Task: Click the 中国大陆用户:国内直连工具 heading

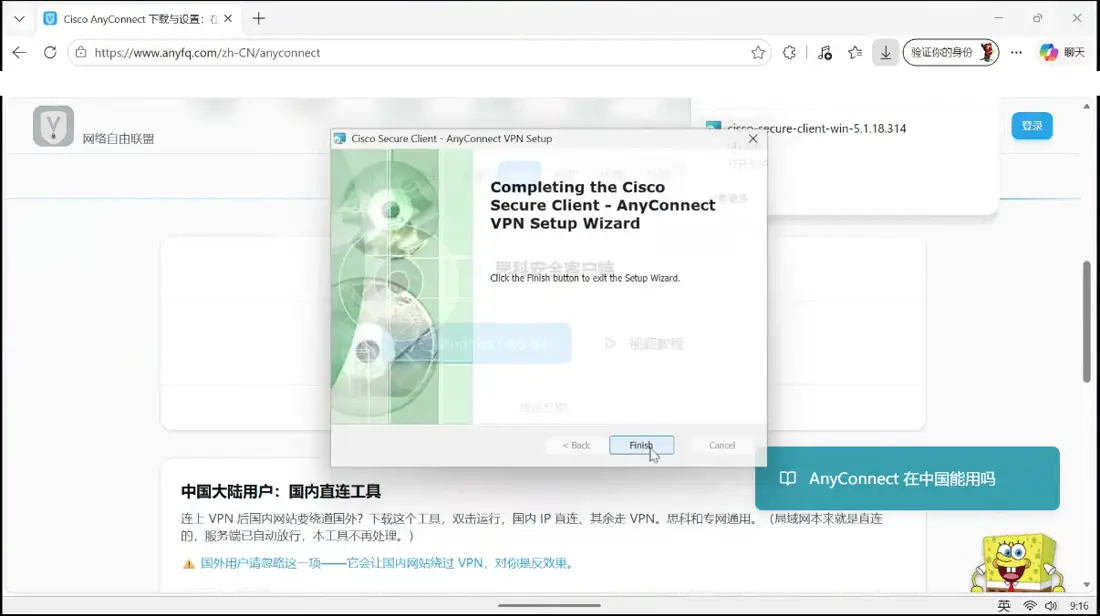Action: pyautogui.click(x=281, y=491)
